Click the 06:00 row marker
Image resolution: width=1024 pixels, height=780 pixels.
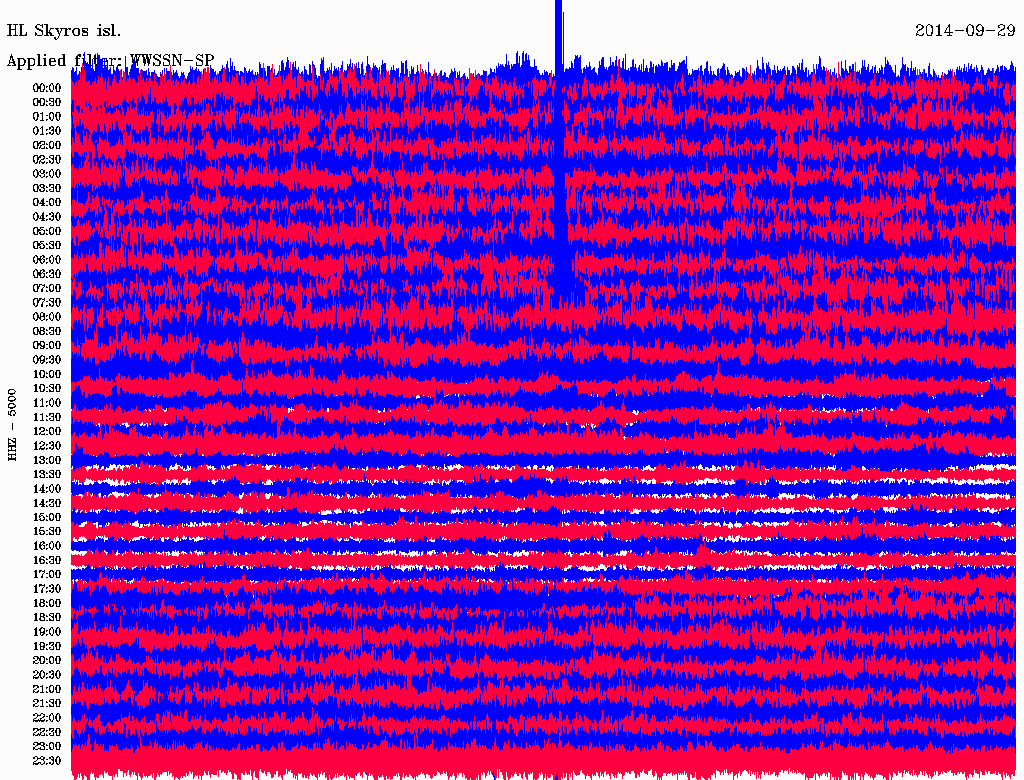coord(47,259)
